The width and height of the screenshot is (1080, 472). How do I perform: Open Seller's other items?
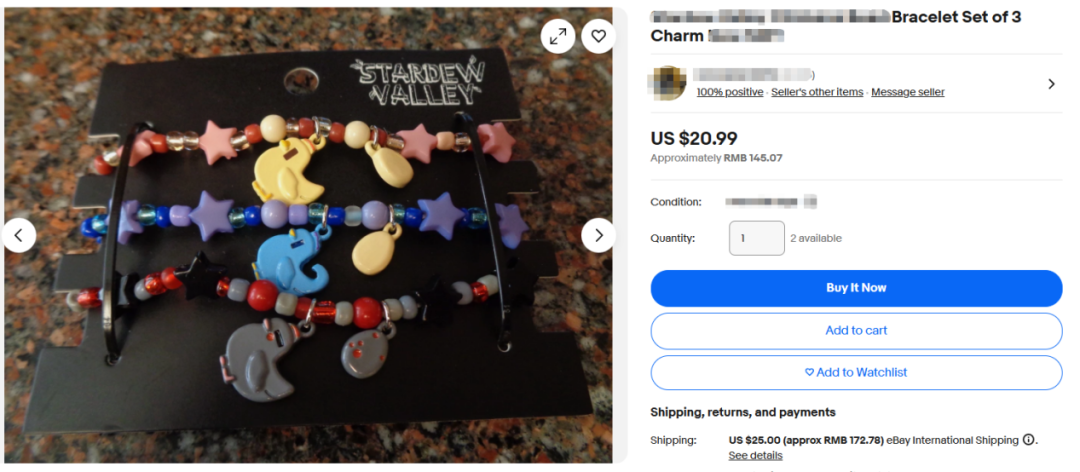[817, 92]
